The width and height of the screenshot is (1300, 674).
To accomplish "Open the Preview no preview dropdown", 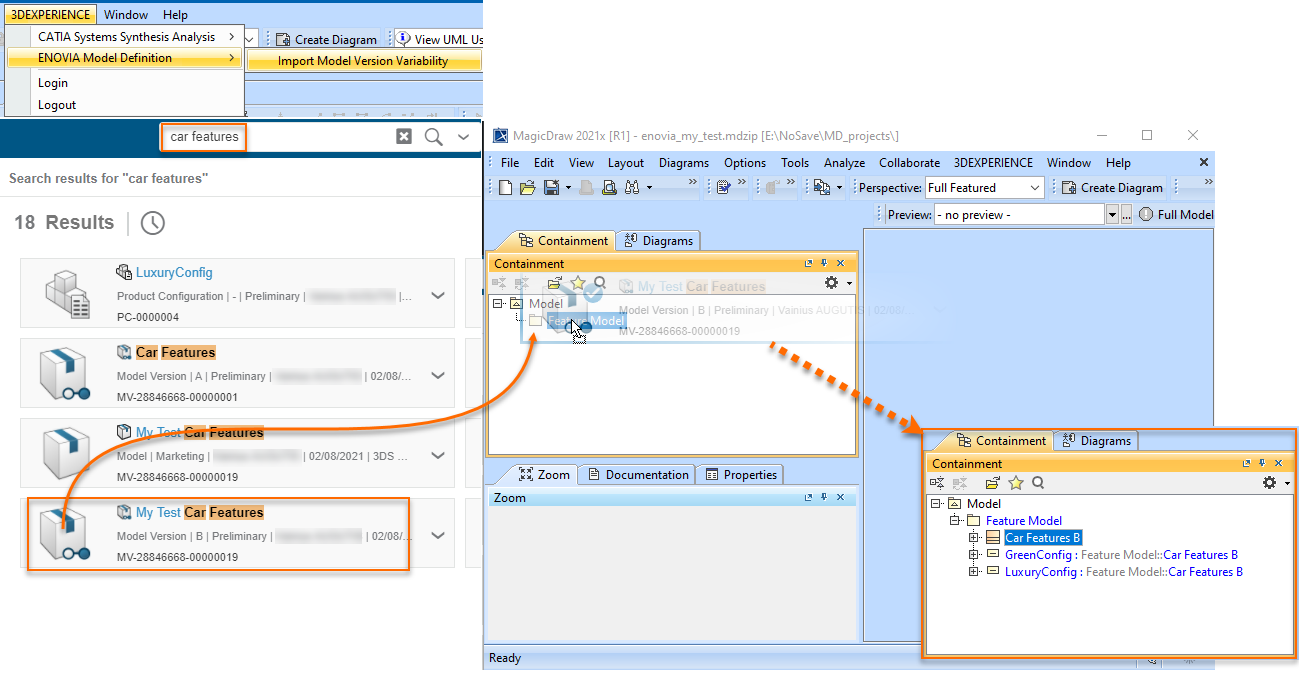I will pyautogui.click(x=1111, y=215).
